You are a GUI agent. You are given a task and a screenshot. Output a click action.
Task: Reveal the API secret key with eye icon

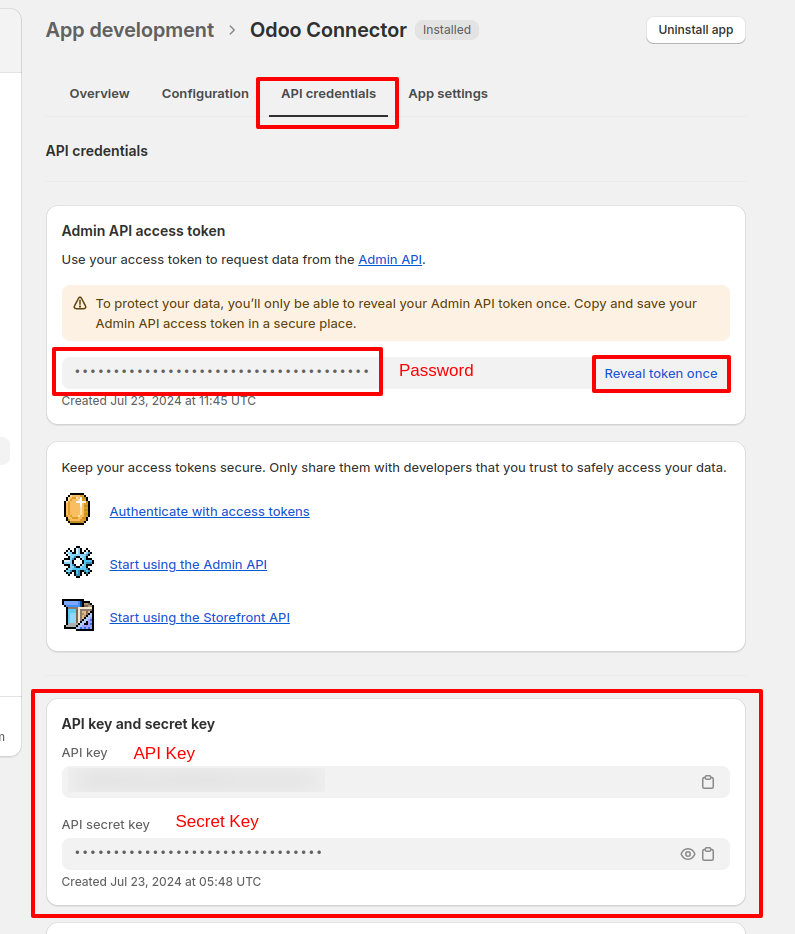(687, 854)
